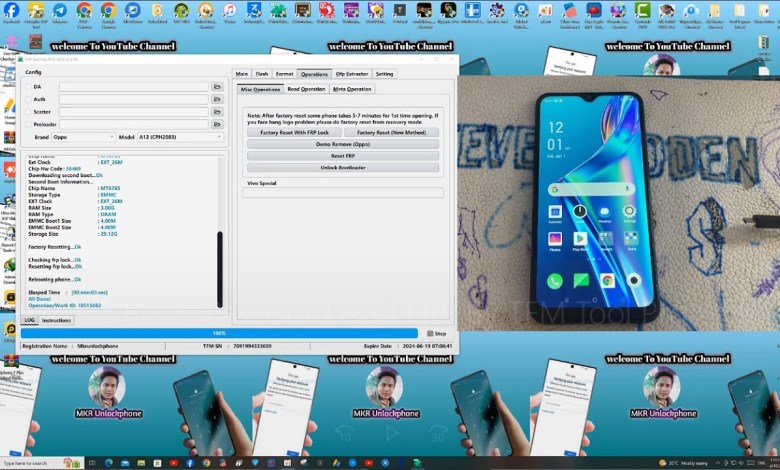The image size is (780, 470).
Task: Click Demo Remove (Oppo) button
Action: (x=343, y=144)
